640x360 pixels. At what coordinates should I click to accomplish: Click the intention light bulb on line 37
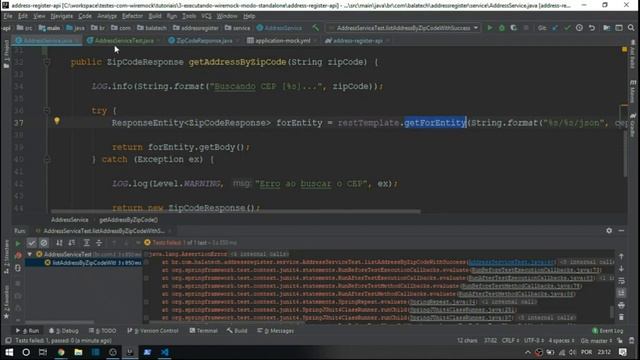coord(57,121)
